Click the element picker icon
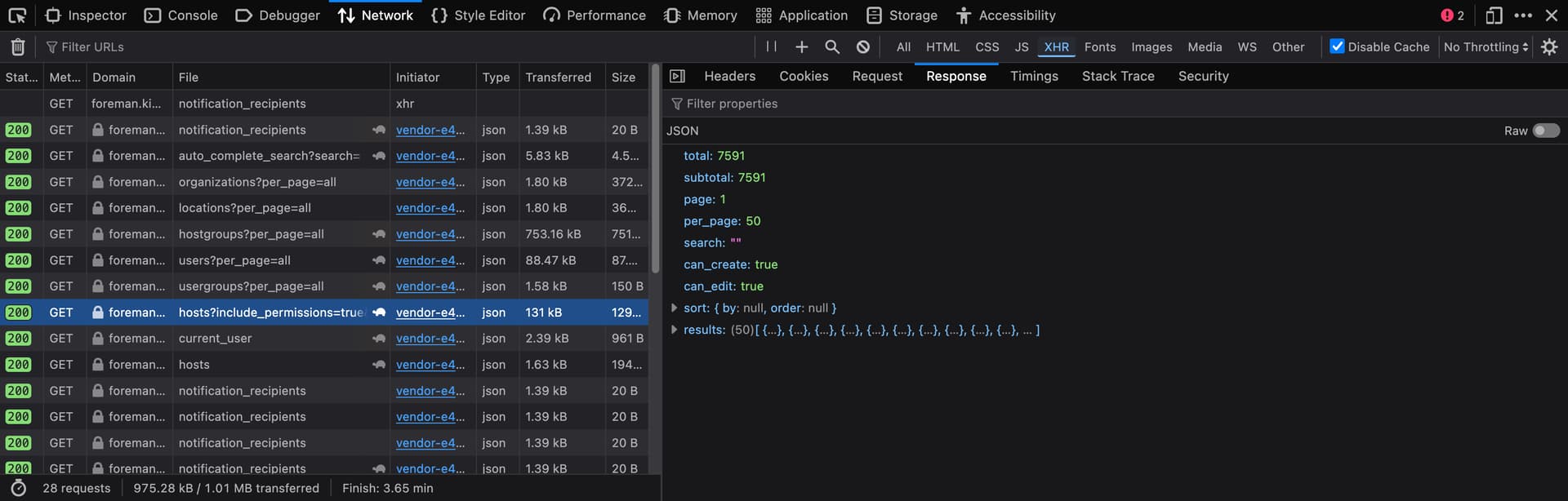 17,16
